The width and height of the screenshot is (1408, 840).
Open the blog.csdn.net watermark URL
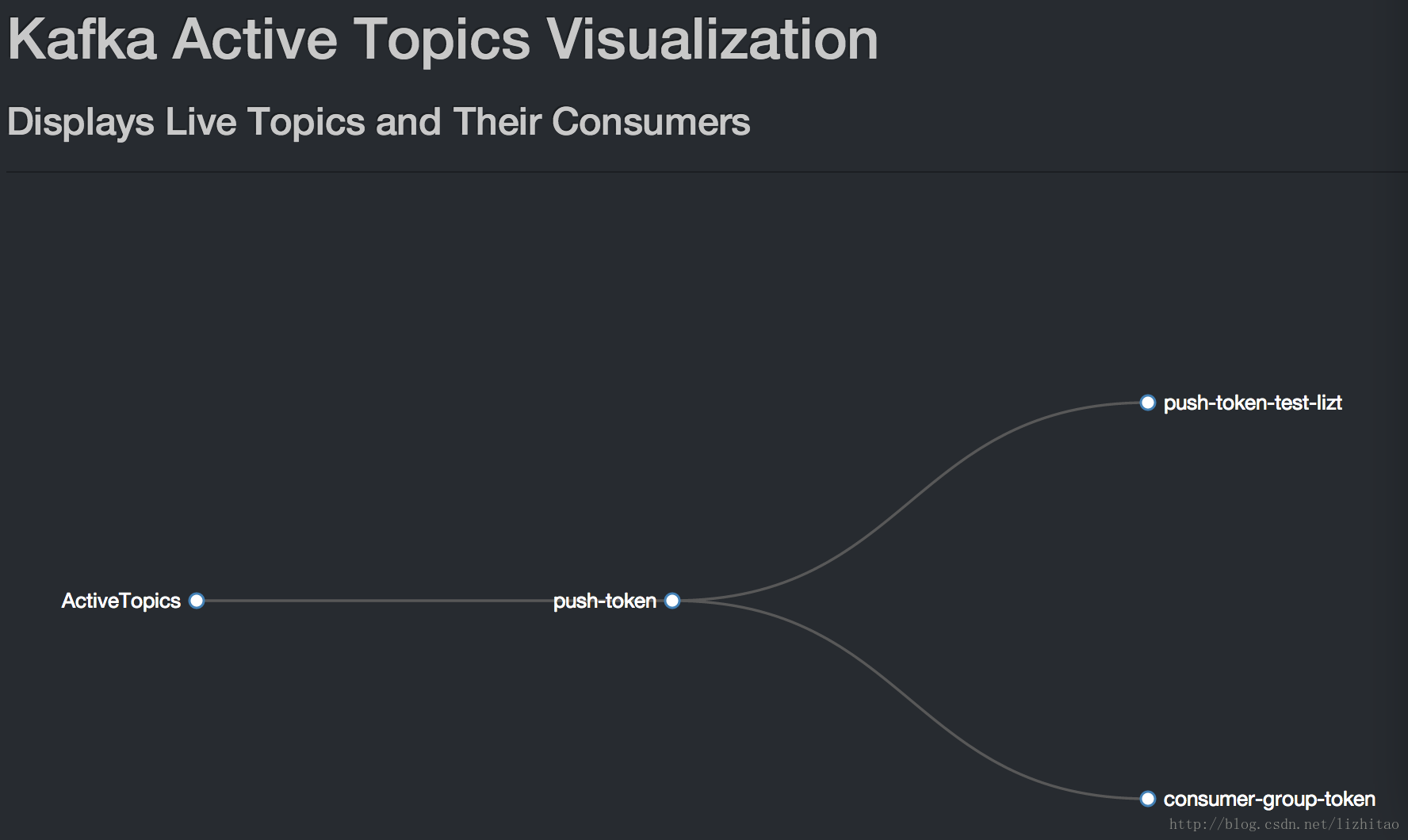pos(1284,825)
